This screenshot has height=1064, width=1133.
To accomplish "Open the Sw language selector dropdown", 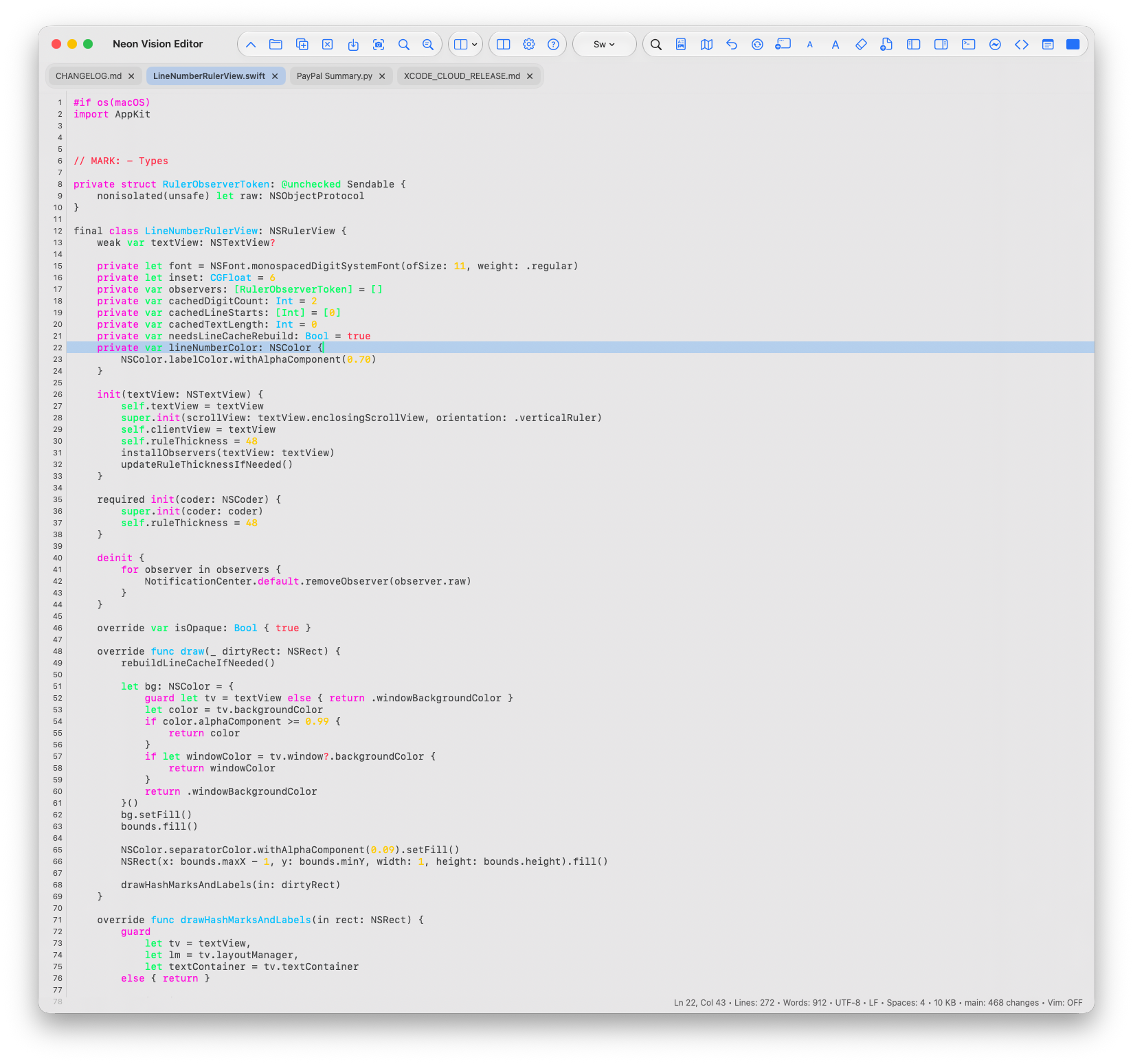I will (605, 45).
